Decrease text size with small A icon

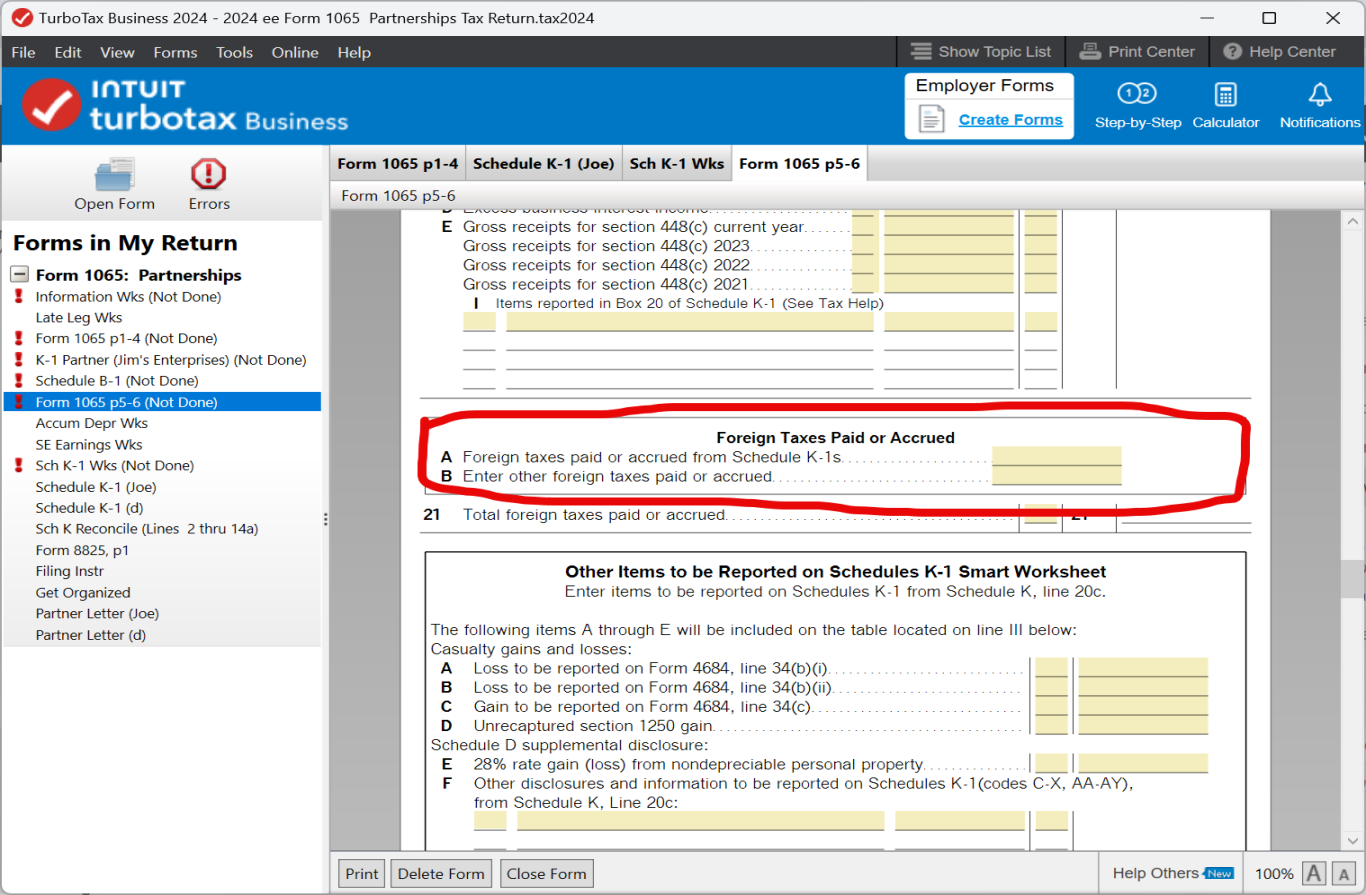pos(1343,874)
